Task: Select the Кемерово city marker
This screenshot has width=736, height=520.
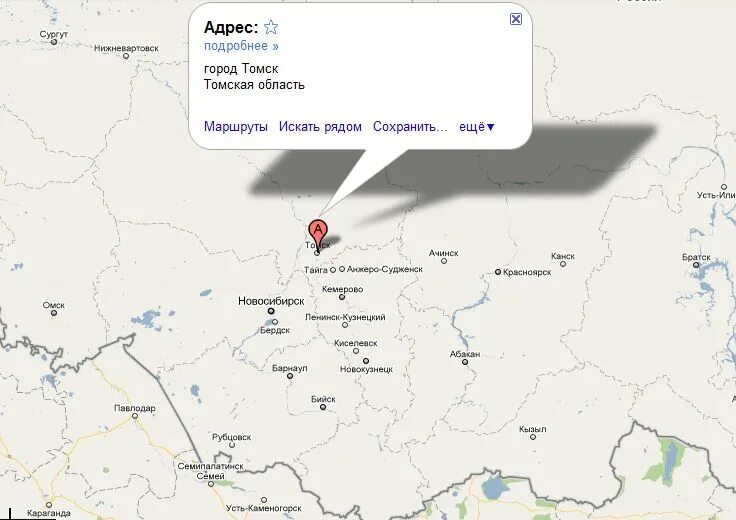Action: click(x=342, y=297)
